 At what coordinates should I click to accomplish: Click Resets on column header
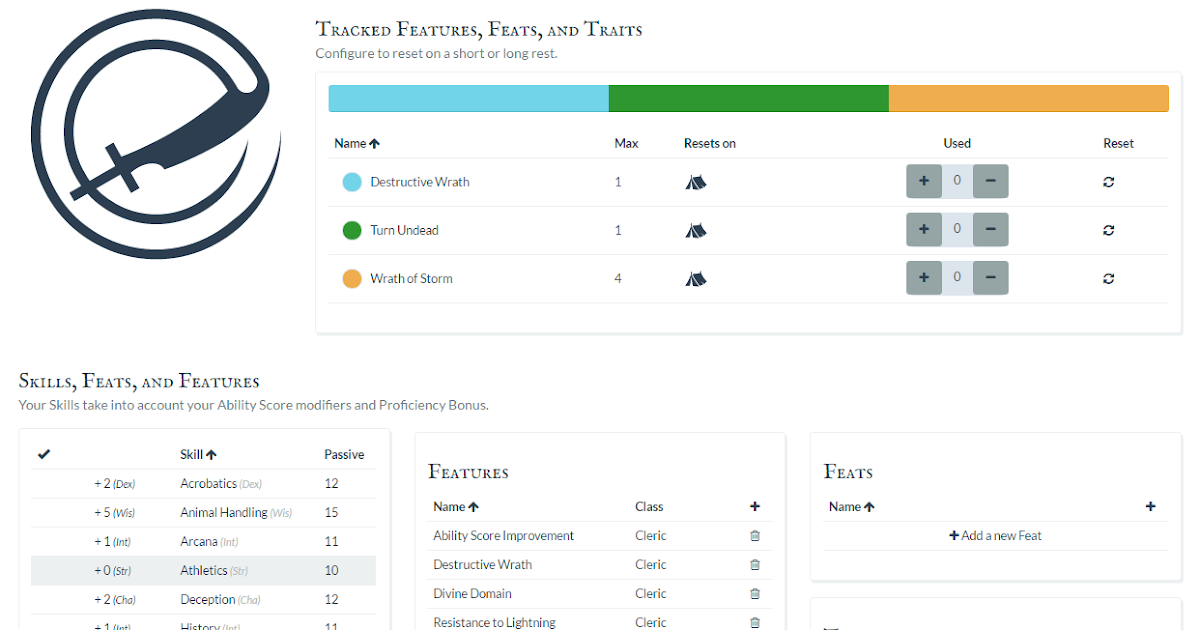(710, 143)
